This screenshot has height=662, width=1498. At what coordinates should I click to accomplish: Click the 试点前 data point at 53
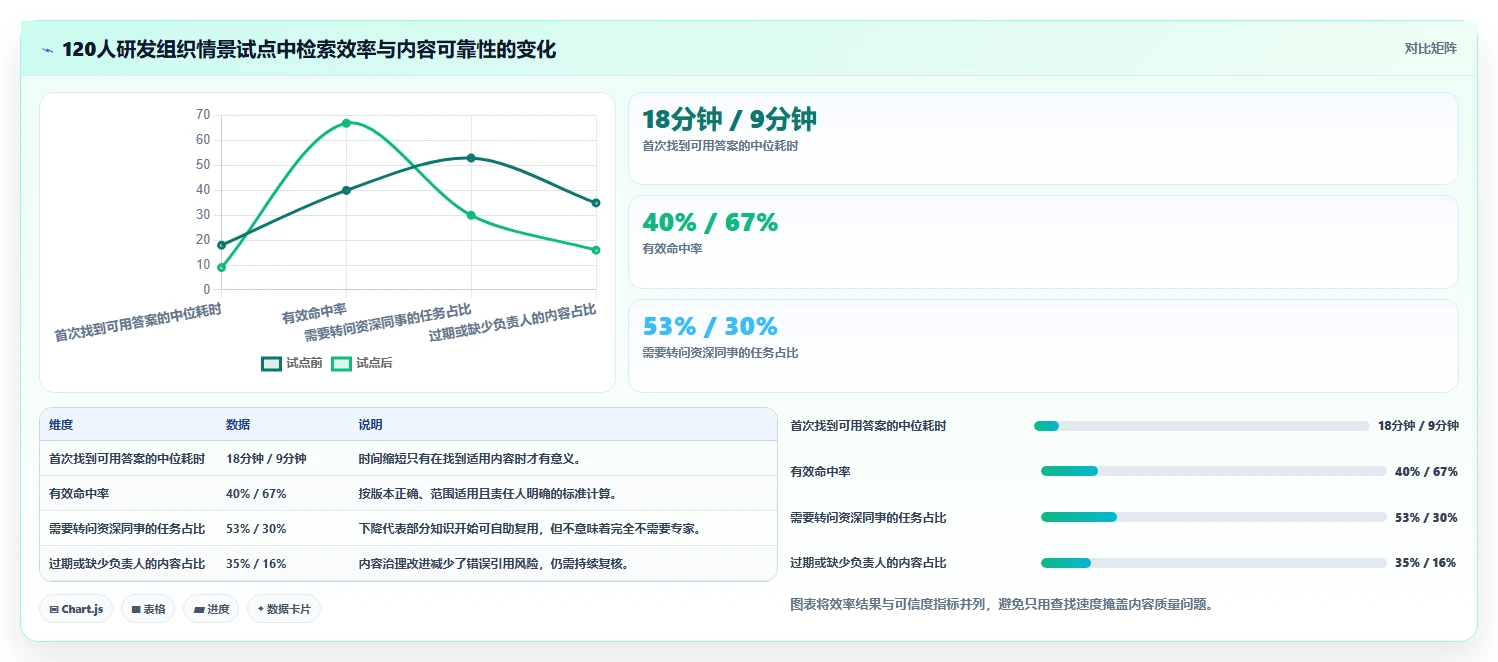coord(471,158)
